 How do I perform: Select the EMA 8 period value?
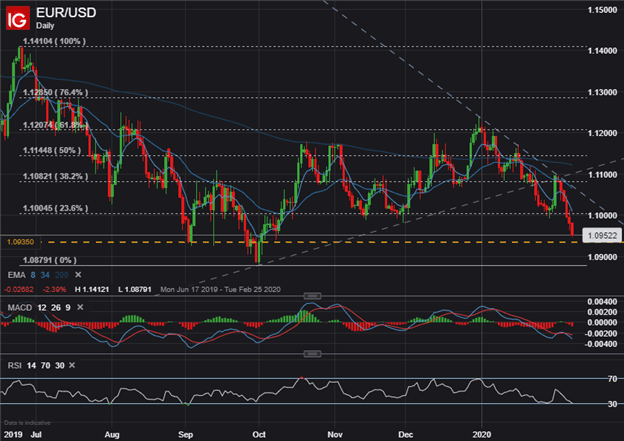pyautogui.click(x=33, y=275)
